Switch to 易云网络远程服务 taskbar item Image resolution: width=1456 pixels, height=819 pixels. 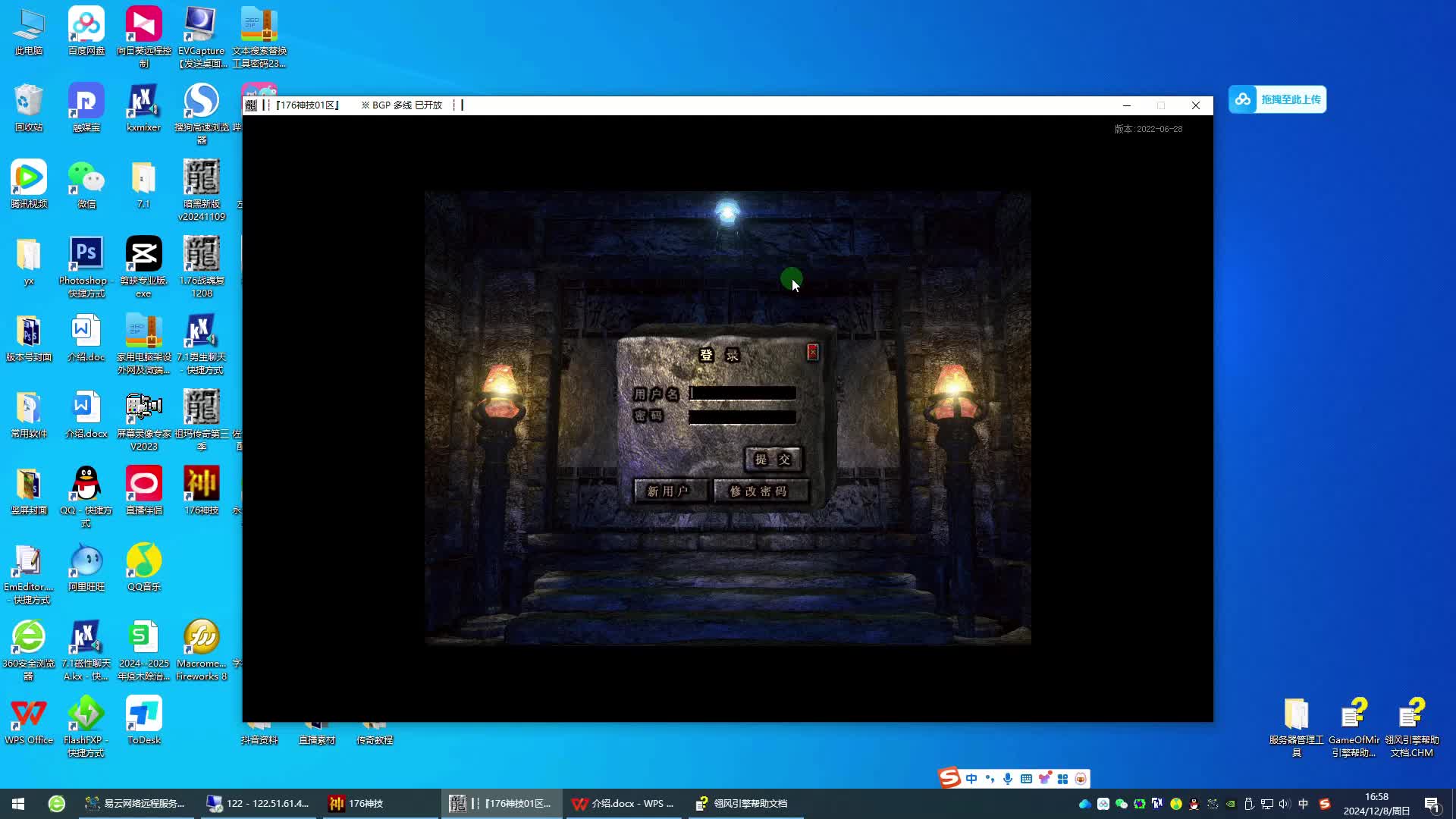click(x=136, y=803)
